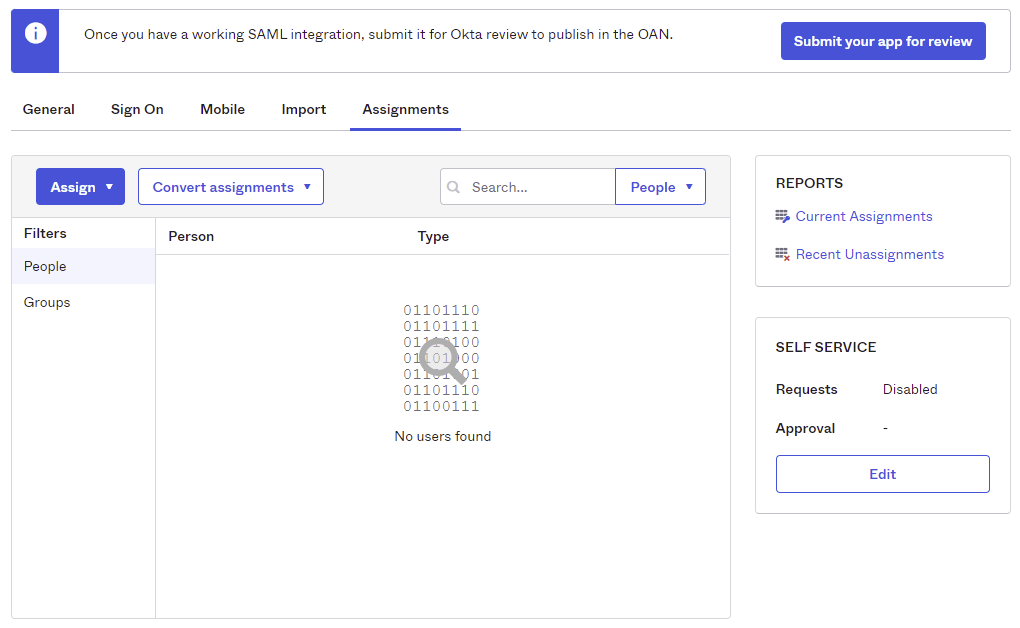Viewport: 1020px width, 628px height.
Task: Click the No users found magnifier graphic
Action: [x=442, y=359]
